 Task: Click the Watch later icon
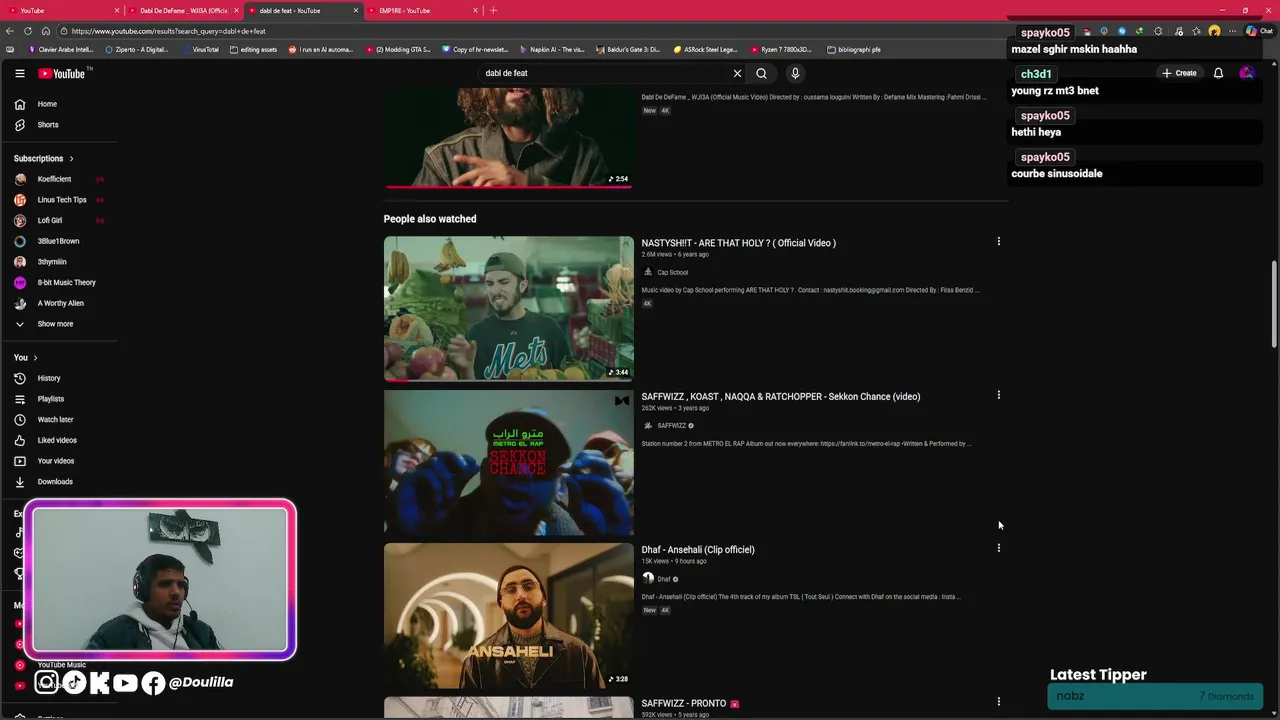[x=20, y=420]
